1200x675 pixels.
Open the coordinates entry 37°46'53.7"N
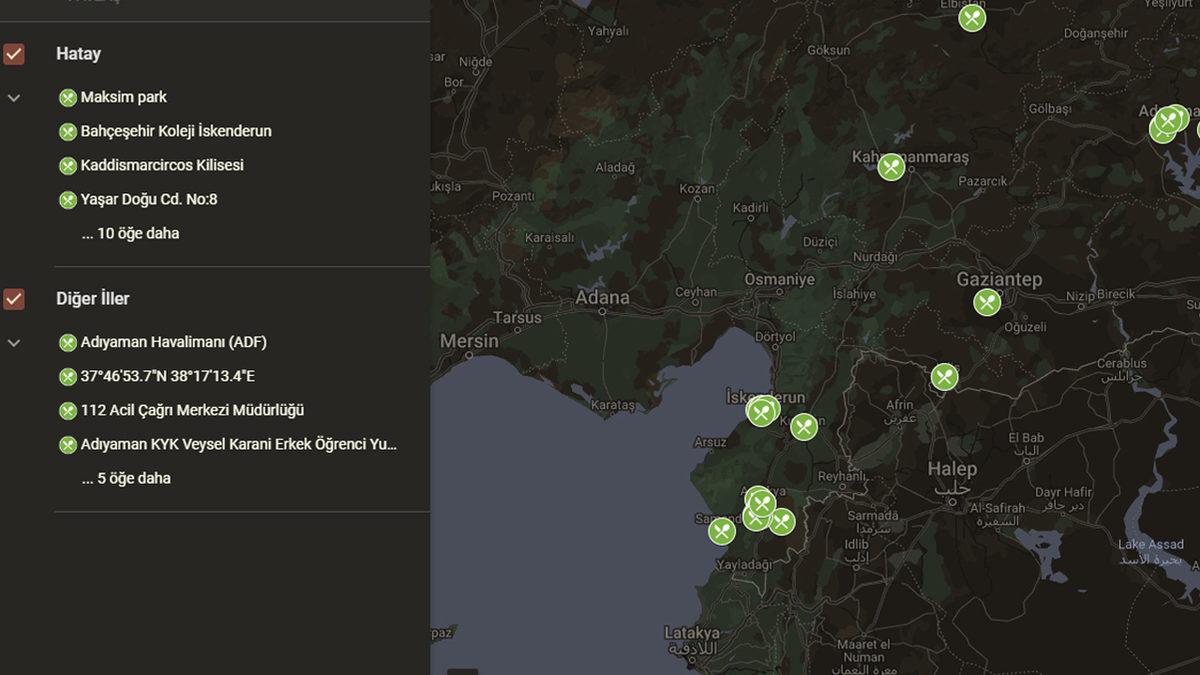coord(168,377)
